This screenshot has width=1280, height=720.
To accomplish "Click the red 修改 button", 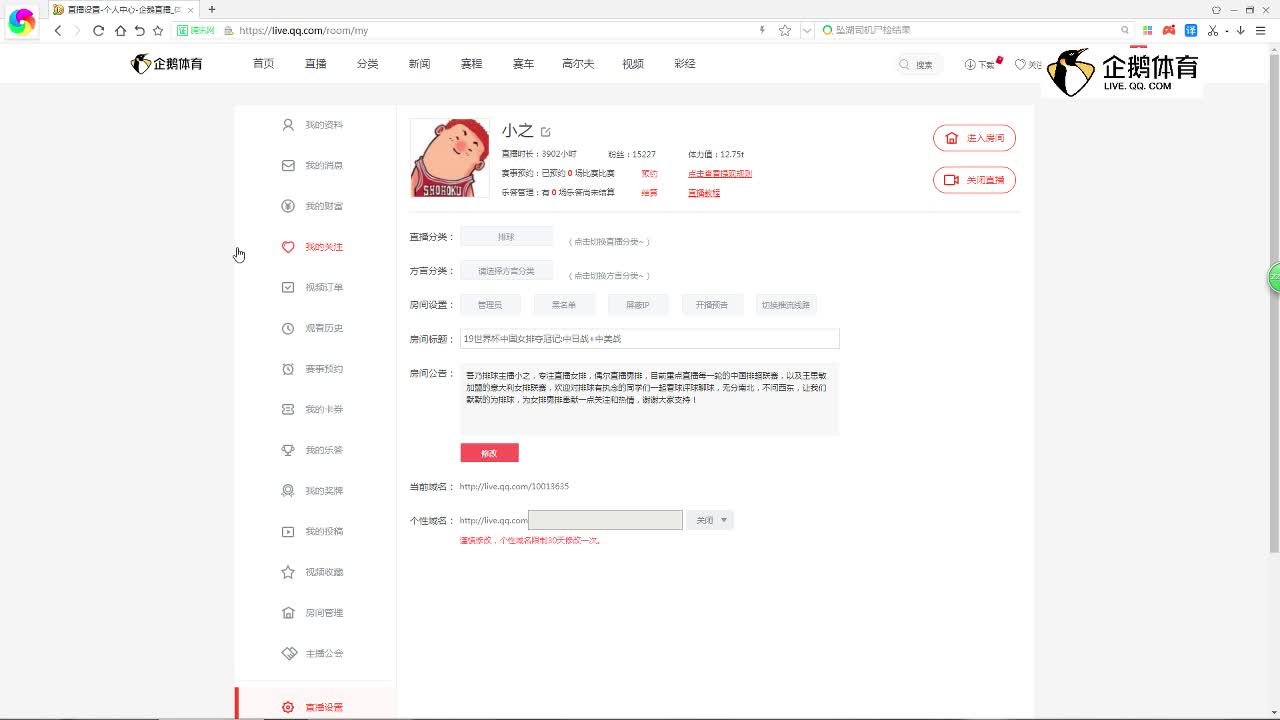I will pos(489,453).
